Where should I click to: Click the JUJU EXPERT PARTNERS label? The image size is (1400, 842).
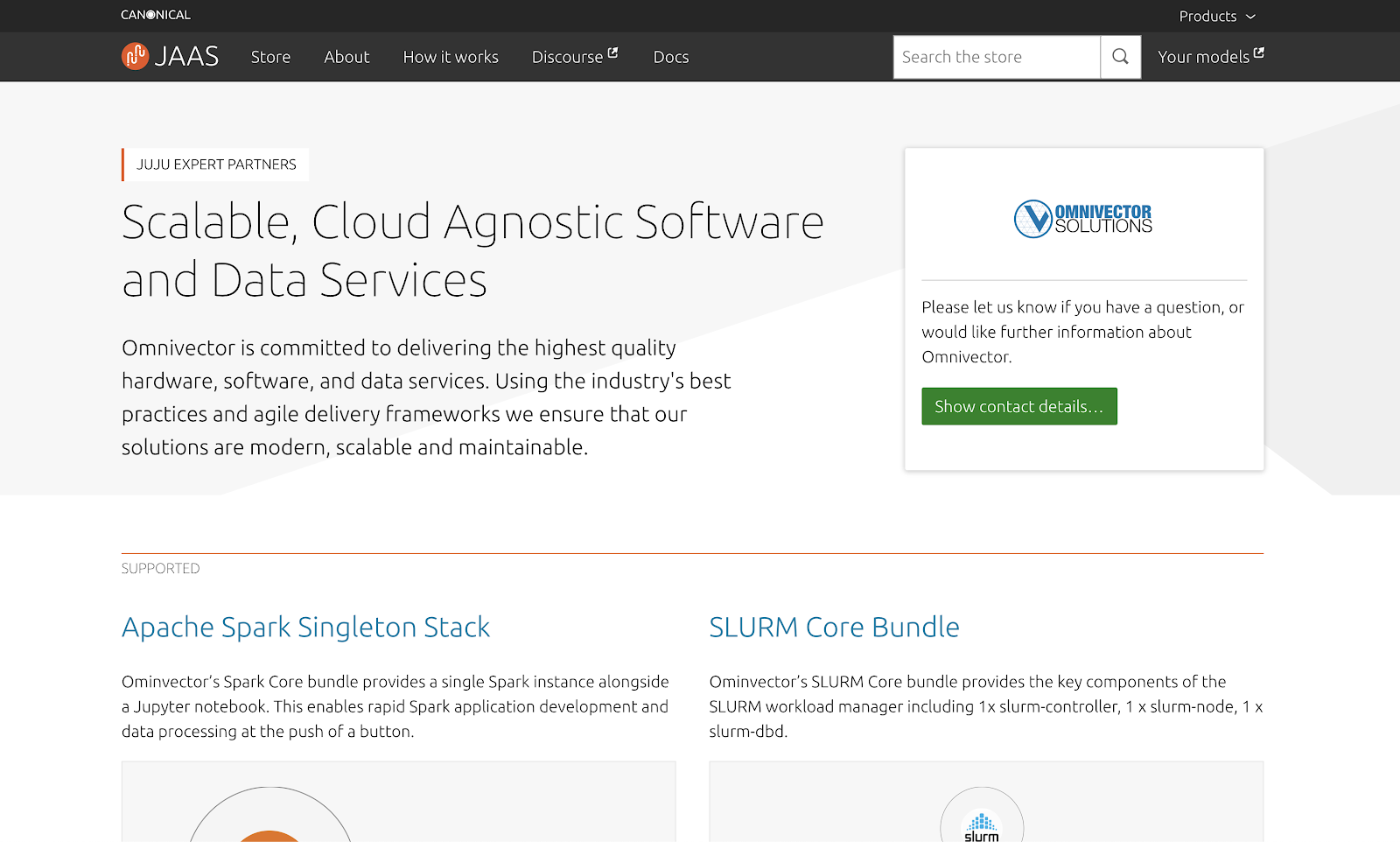[x=216, y=165]
